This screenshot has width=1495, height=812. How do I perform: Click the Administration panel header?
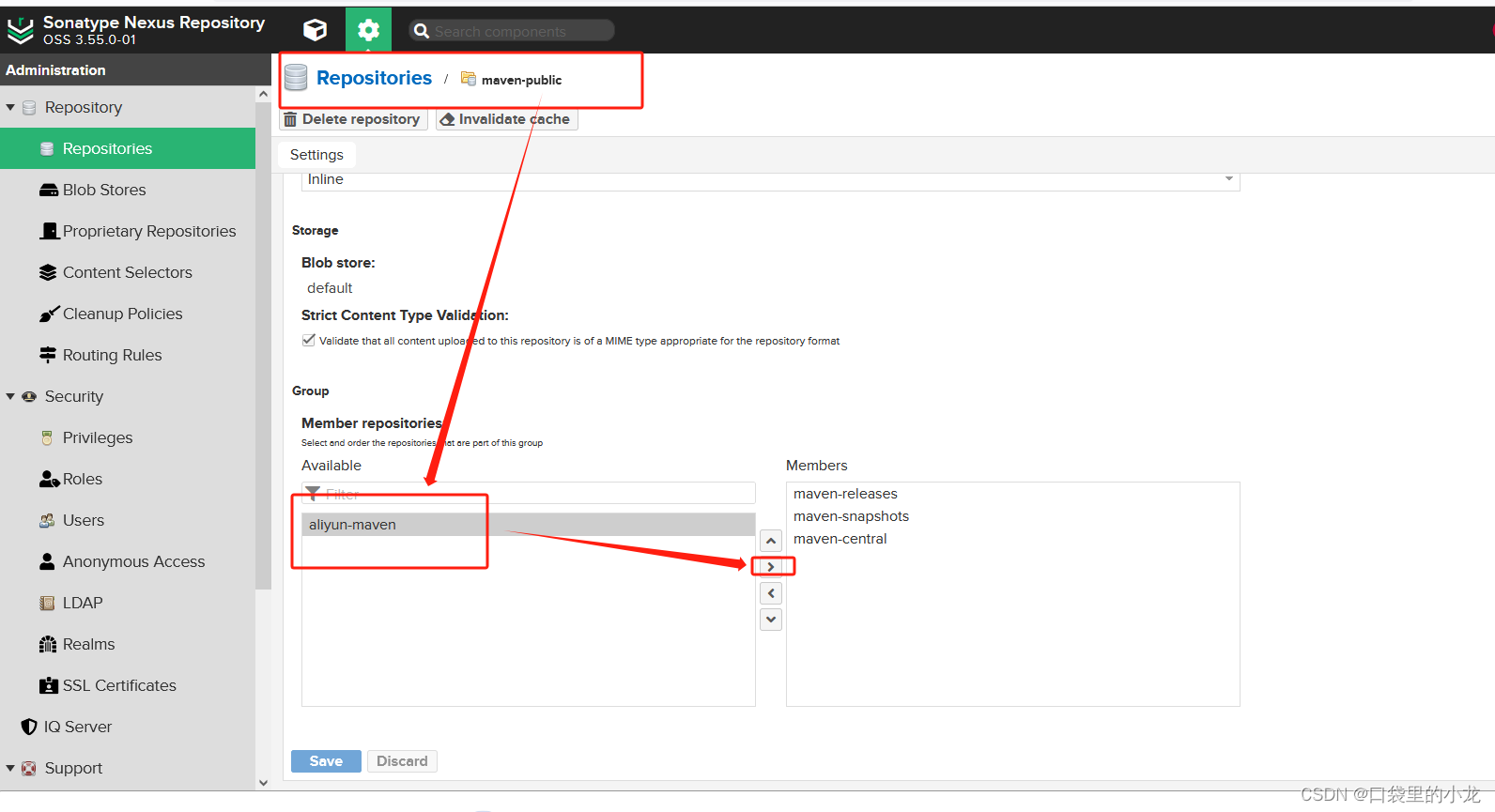pos(135,70)
